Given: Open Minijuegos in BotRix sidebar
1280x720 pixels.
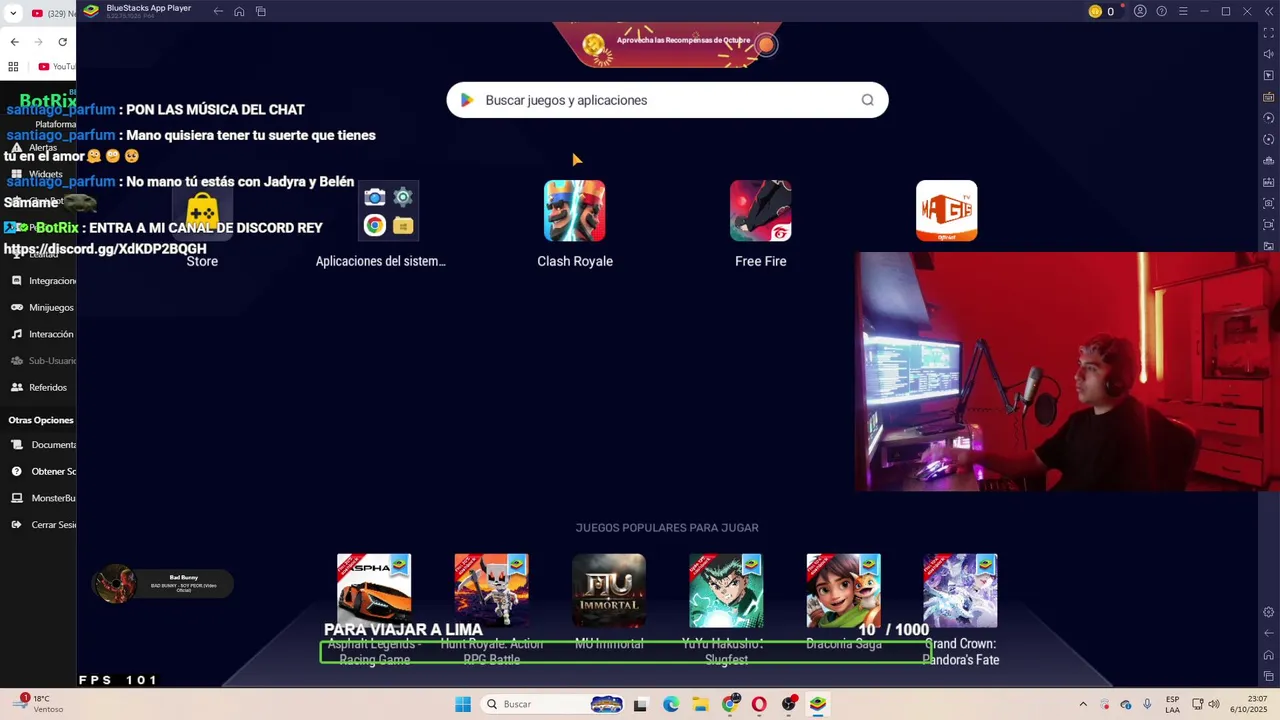Looking at the screenshot, I should (x=43, y=308).
